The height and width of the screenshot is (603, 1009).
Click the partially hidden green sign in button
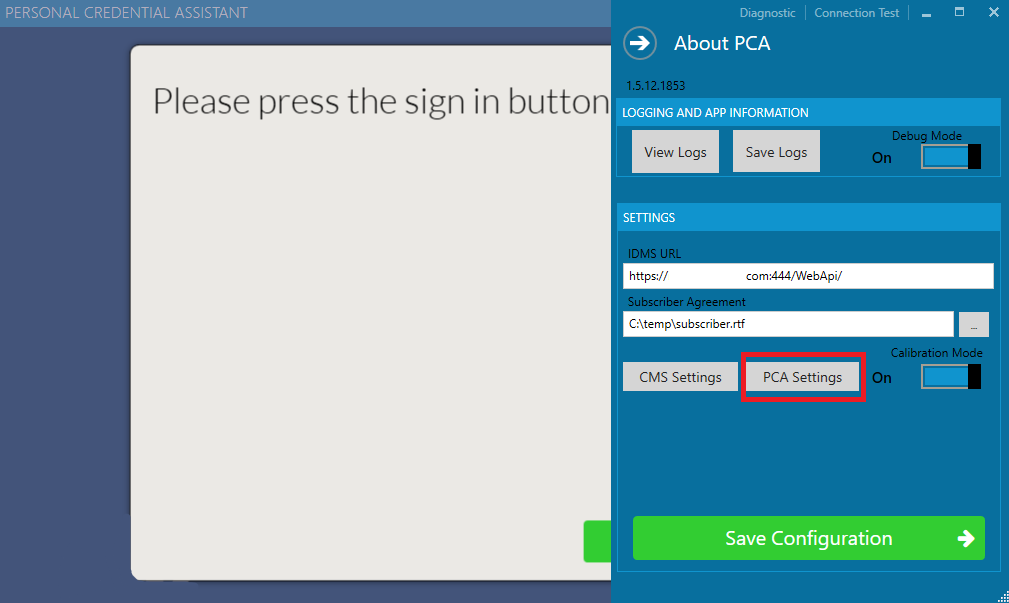(x=597, y=541)
